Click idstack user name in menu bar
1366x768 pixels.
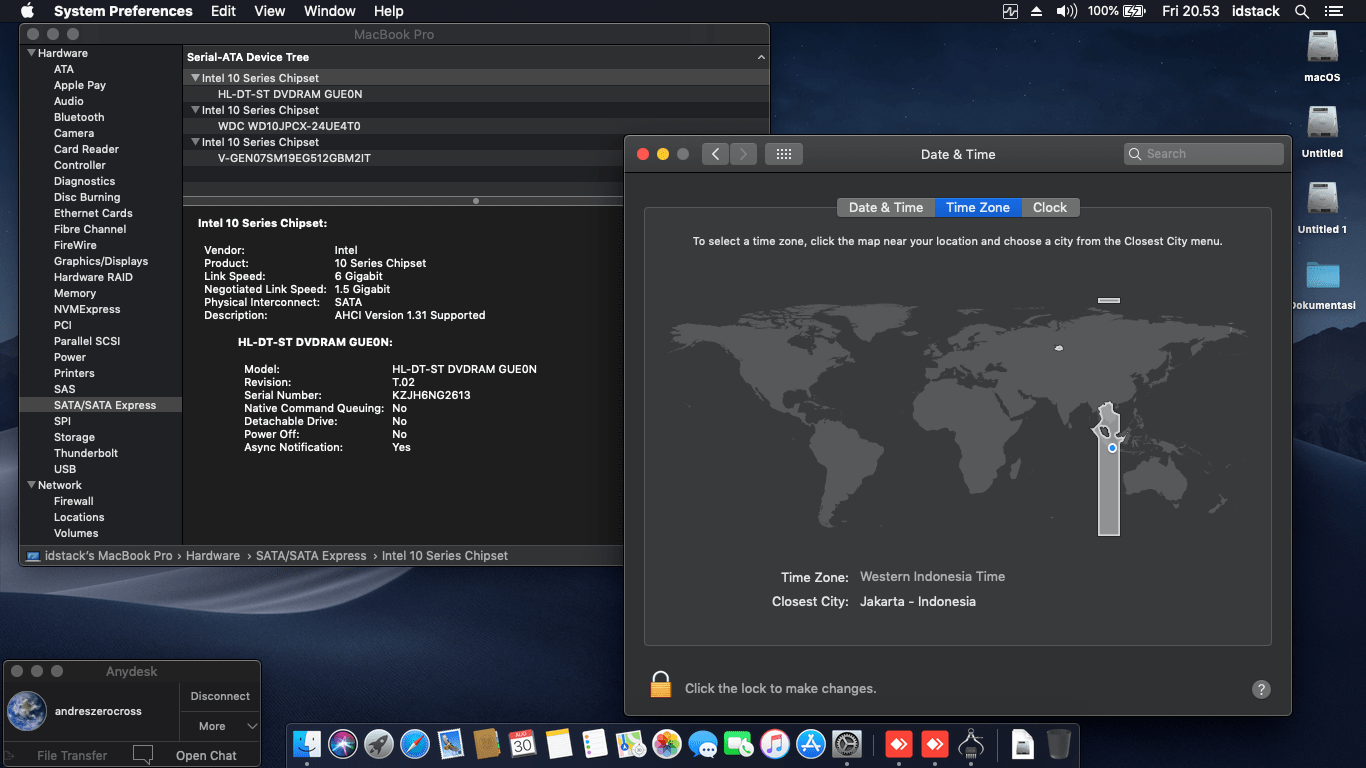point(1255,11)
